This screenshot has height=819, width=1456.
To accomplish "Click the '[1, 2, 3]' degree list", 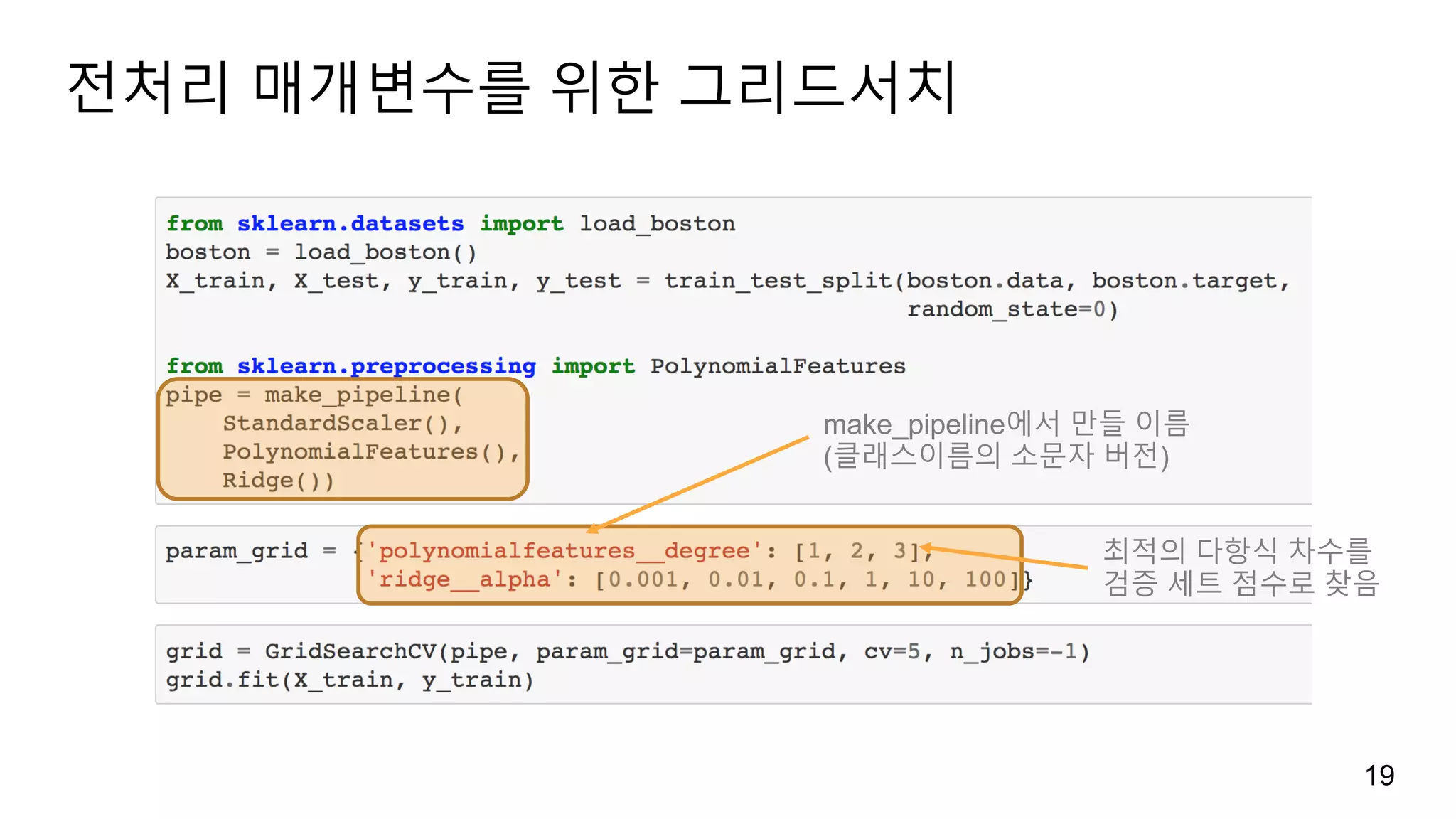I will [x=857, y=551].
